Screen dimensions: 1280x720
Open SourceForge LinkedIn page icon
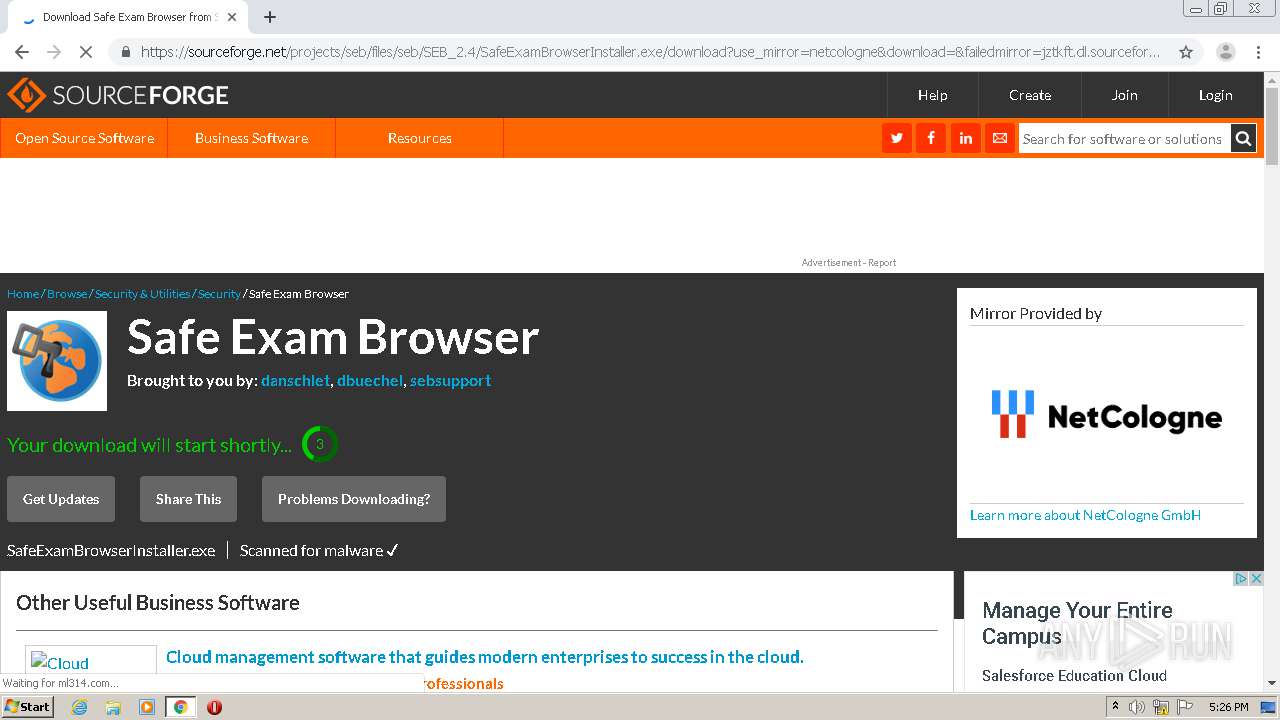point(965,138)
